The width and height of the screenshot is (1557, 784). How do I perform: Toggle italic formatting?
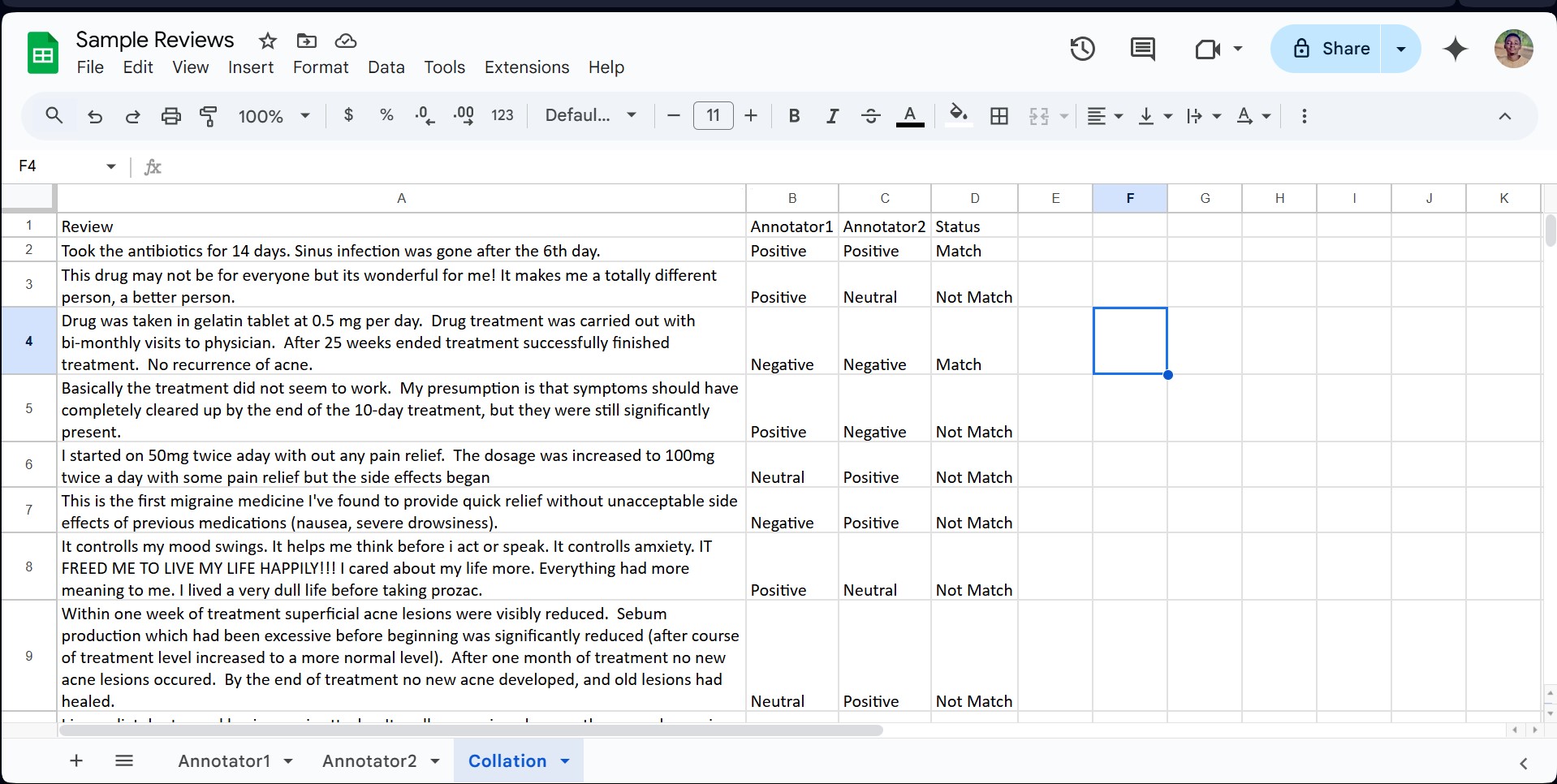(832, 116)
